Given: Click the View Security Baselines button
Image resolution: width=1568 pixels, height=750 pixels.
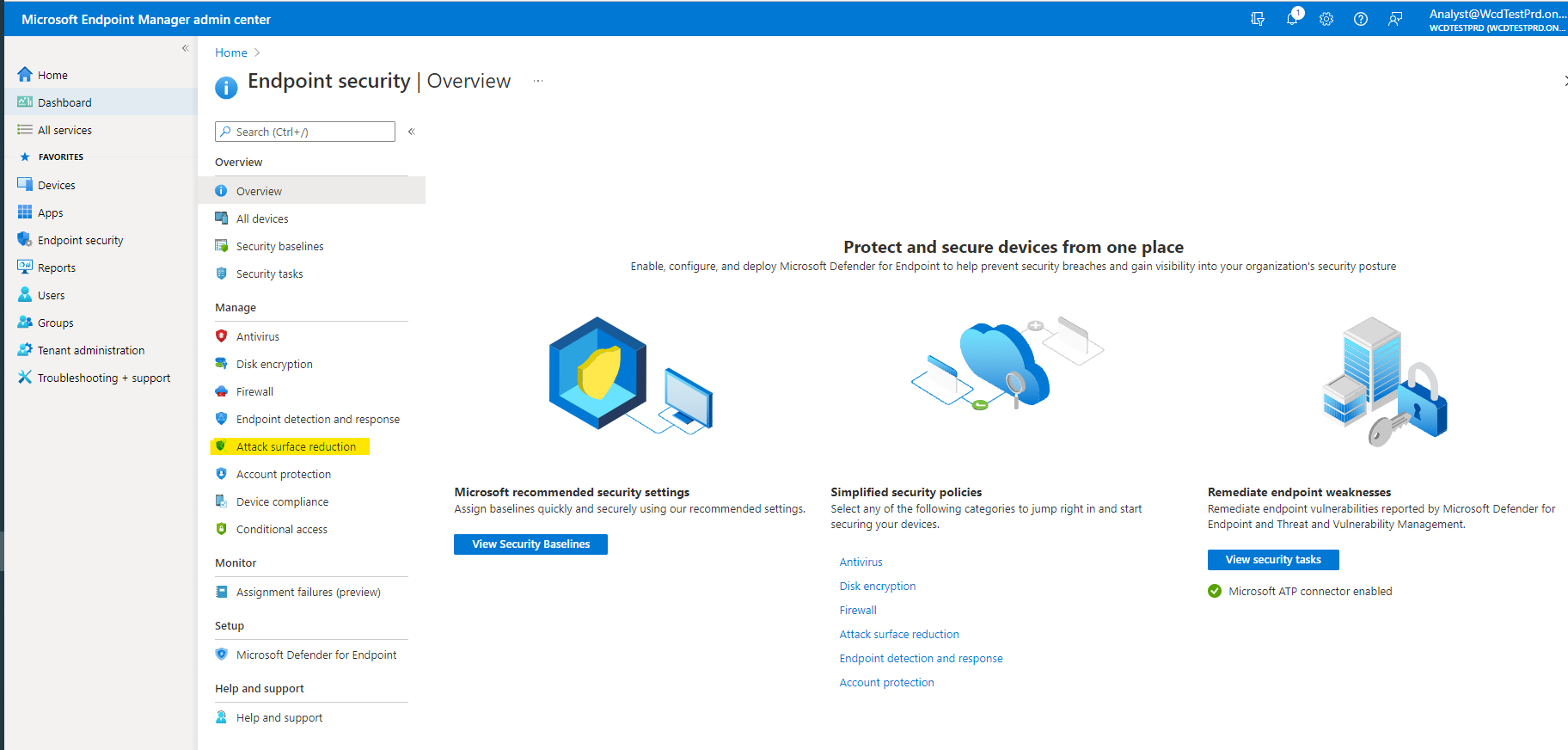Looking at the screenshot, I should click(530, 544).
